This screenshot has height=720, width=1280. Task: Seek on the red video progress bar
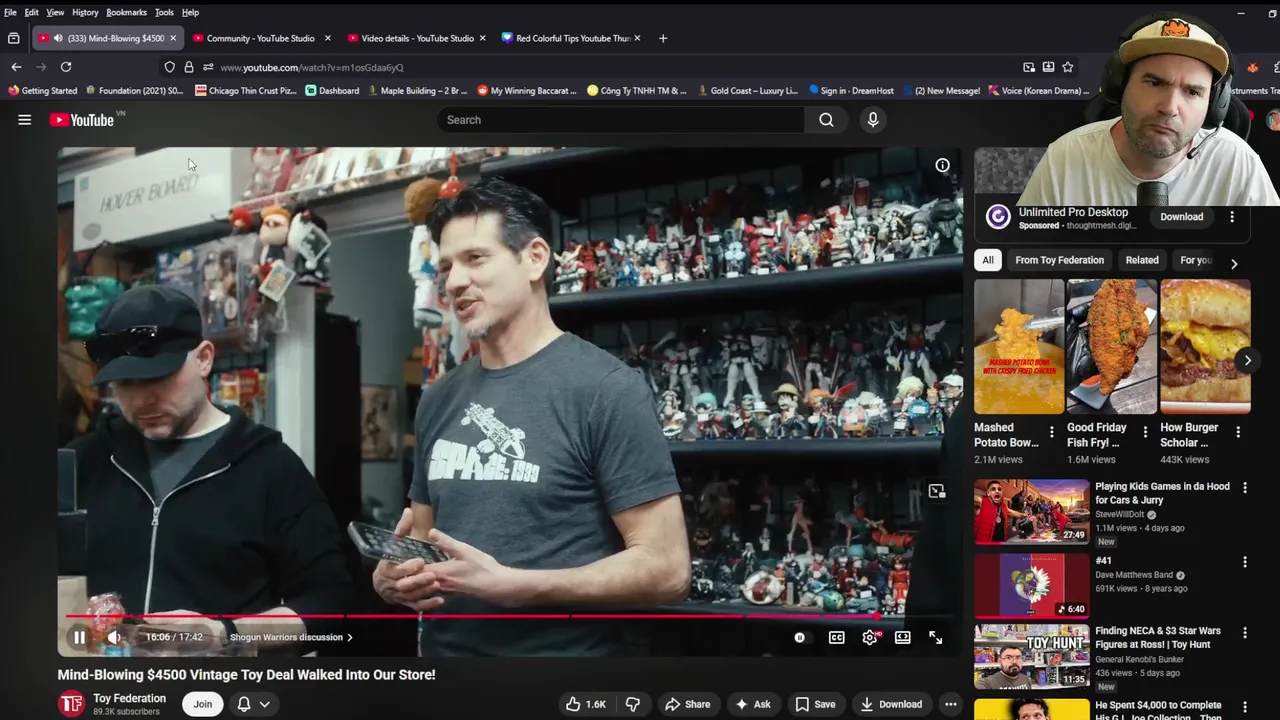(508, 616)
